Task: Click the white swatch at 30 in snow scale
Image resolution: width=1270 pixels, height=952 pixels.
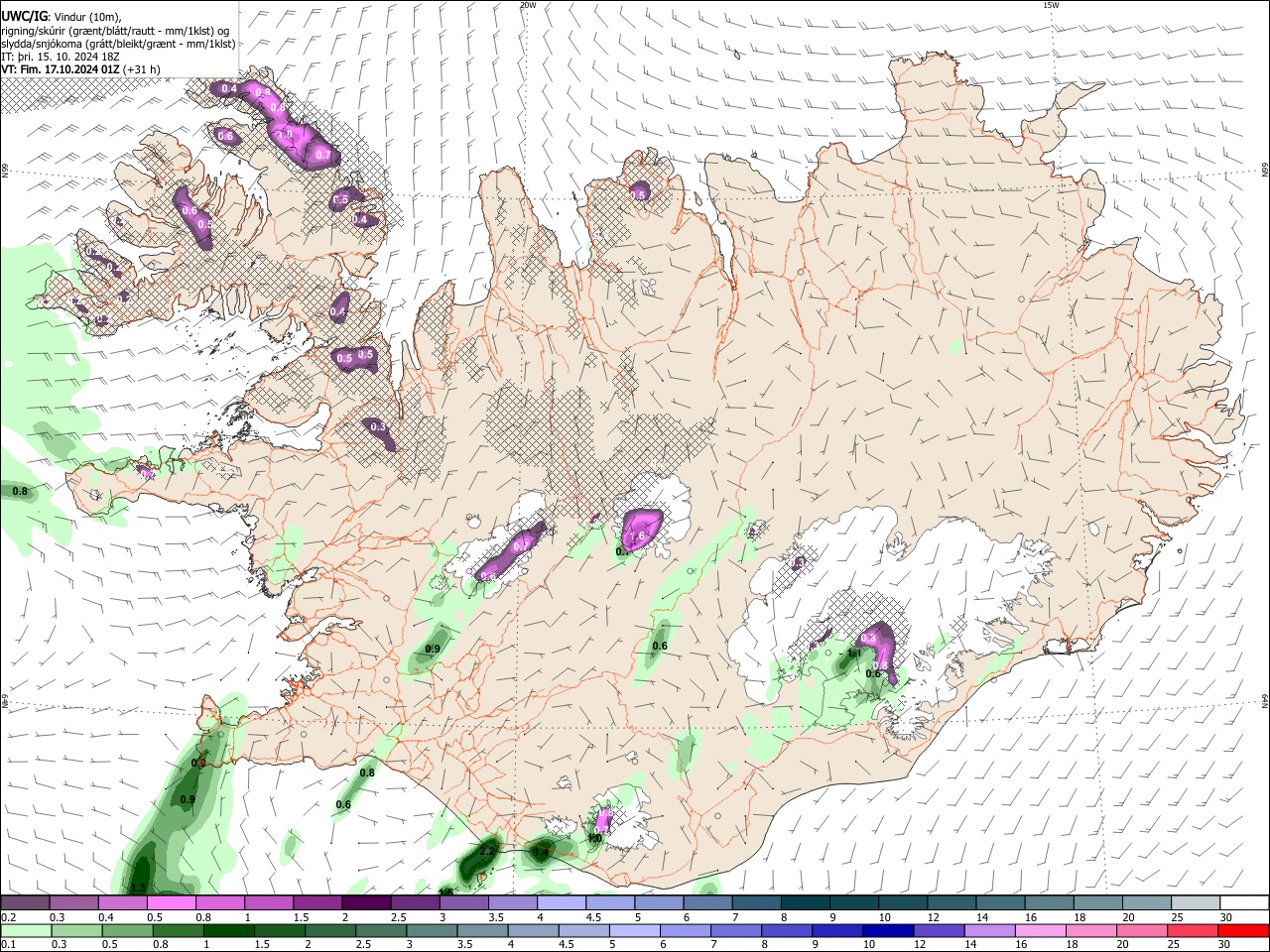Action: (1244, 903)
